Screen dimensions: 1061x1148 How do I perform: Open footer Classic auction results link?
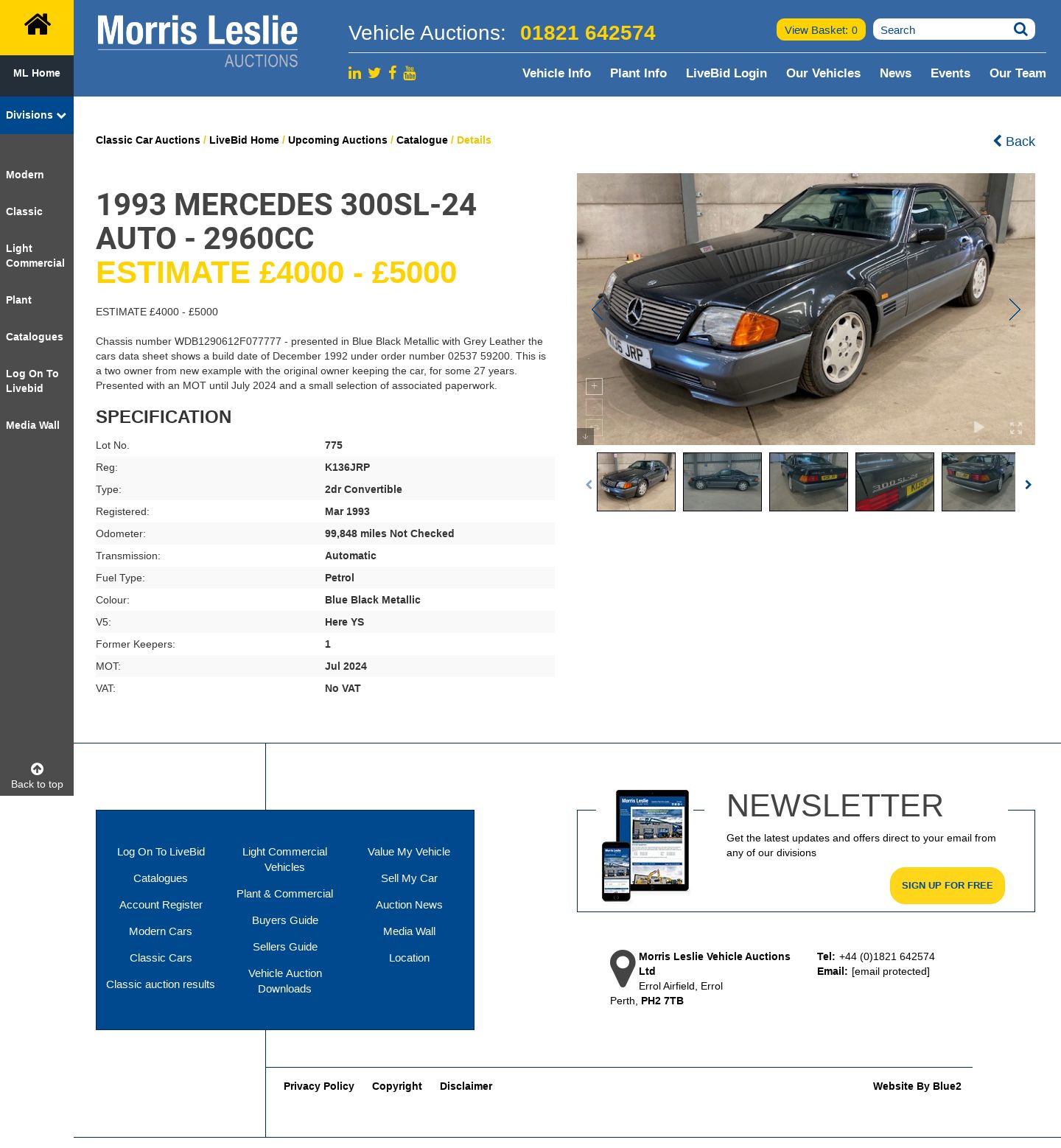tap(161, 984)
